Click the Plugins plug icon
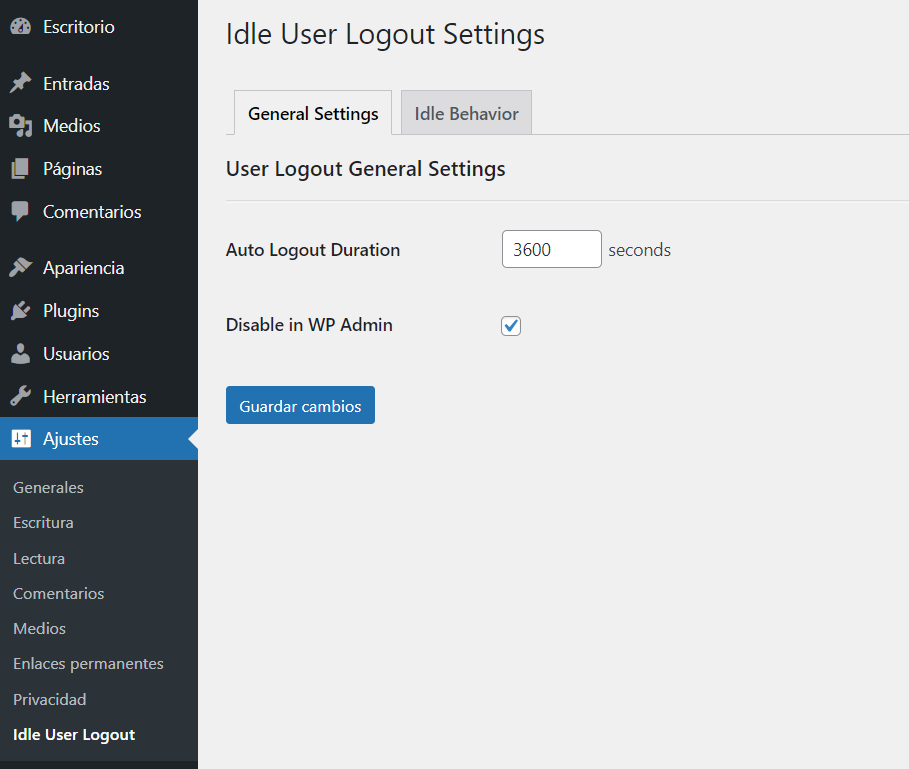The image size is (909, 769). pyautogui.click(x=21, y=311)
